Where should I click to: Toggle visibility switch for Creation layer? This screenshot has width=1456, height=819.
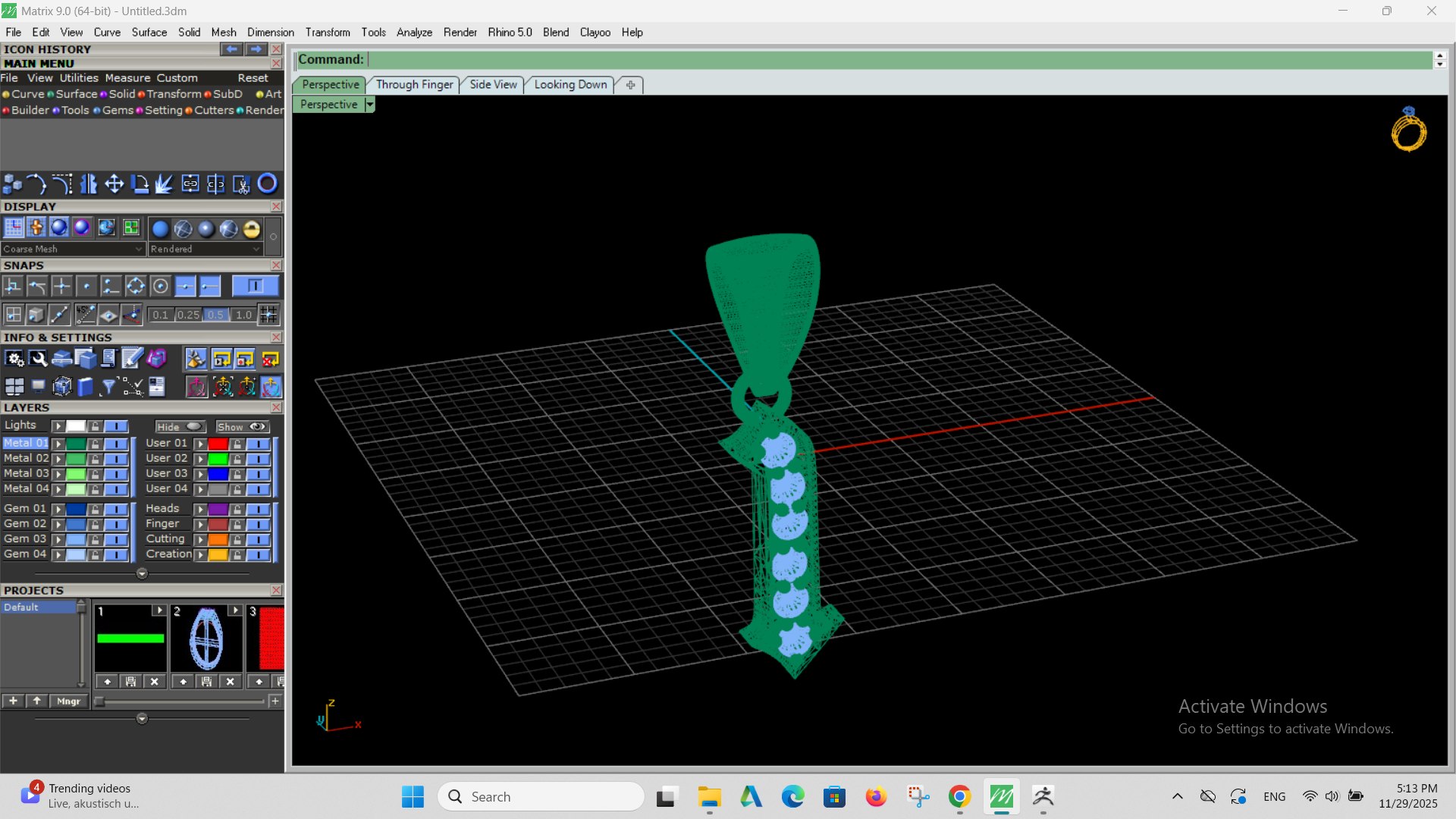(x=259, y=554)
